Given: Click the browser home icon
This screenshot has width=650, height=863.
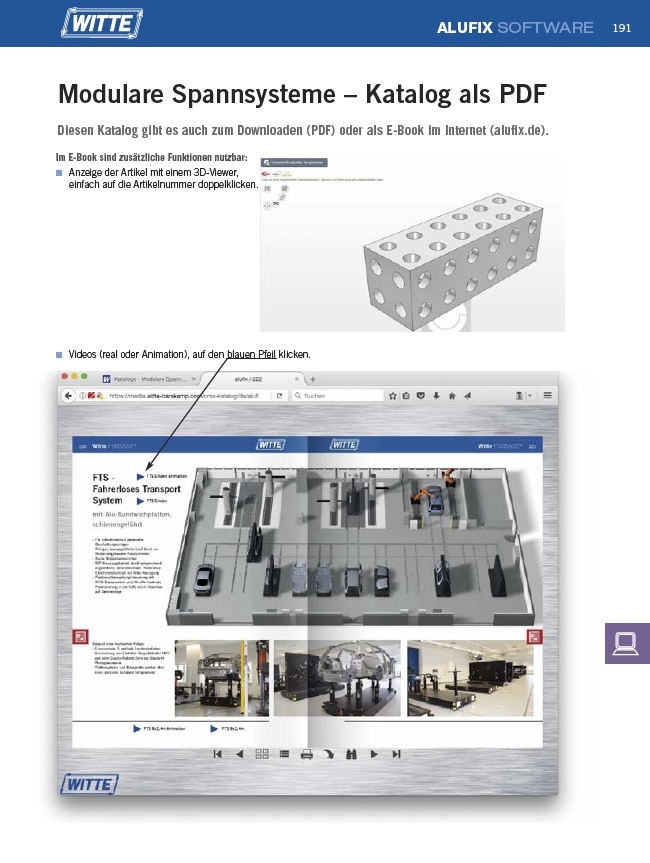Looking at the screenshot, I should tap(452, 395).
